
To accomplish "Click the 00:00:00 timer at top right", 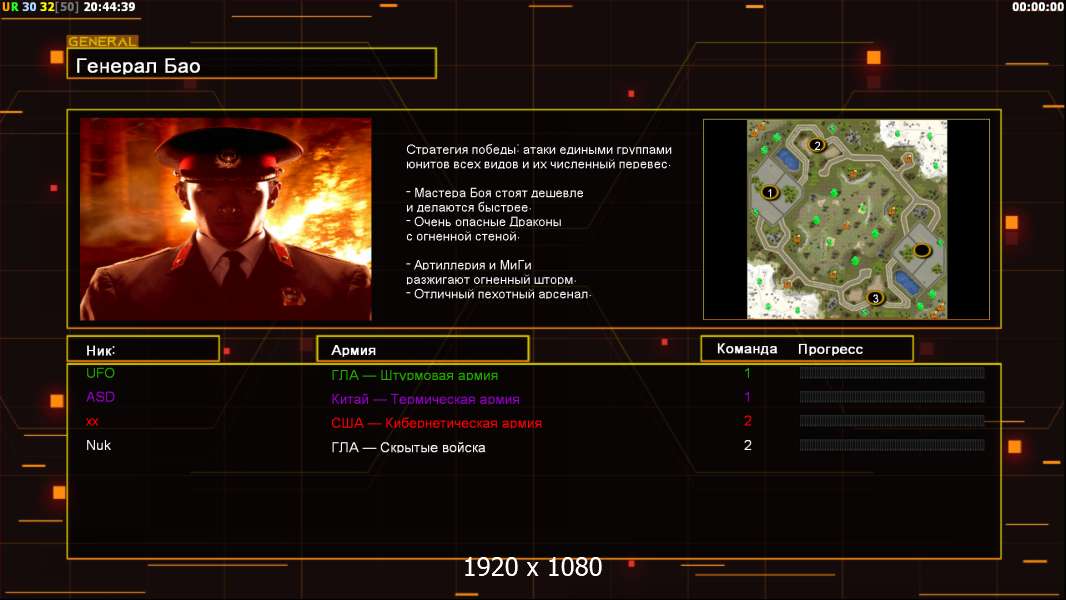I will pyautogui.click(x=1037, y=7).
